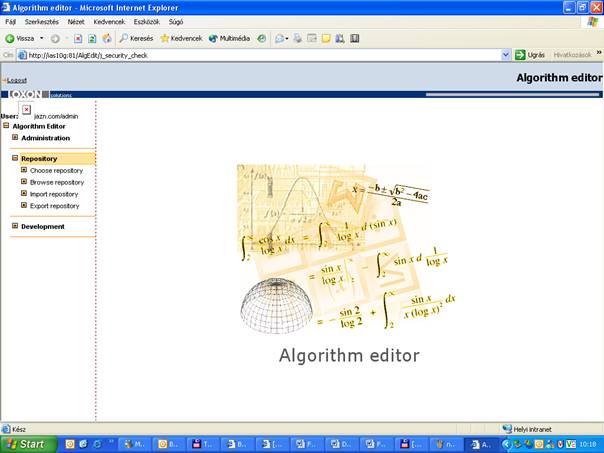604x453 pixels.
Task: Select the Development tree label
Action: tap(43, 226)
